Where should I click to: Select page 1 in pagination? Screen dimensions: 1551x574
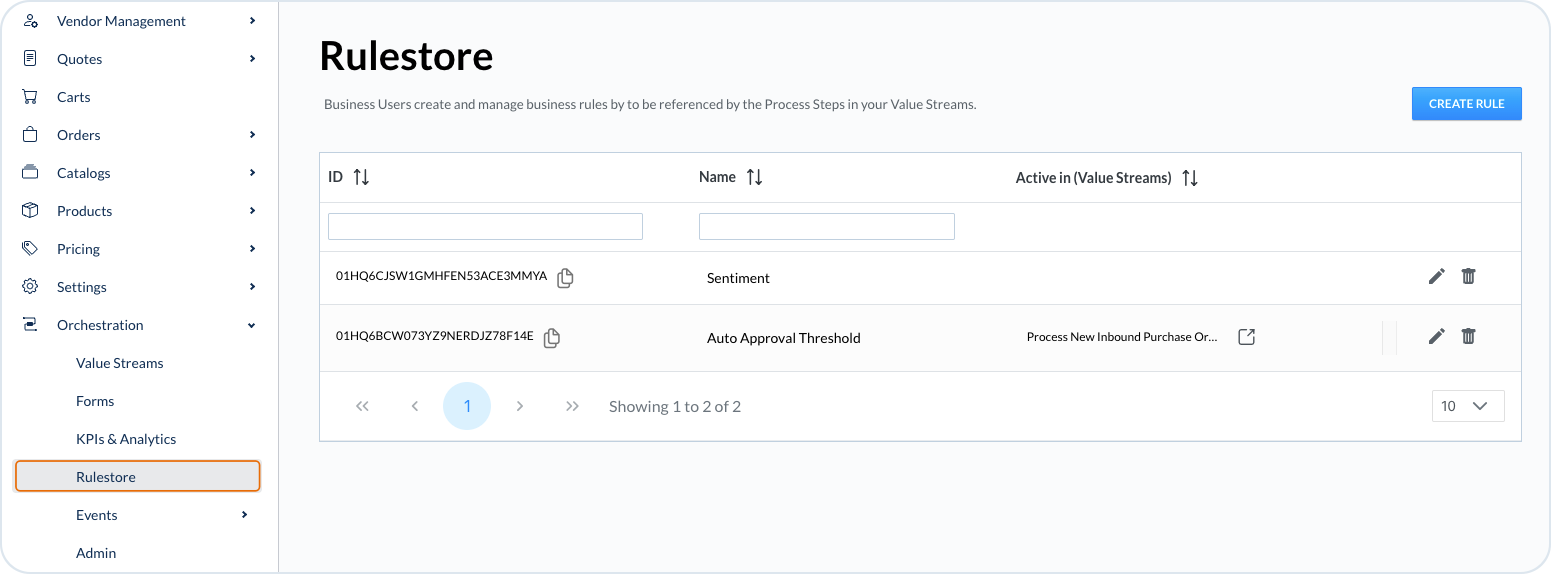click(x=467, y=406)
